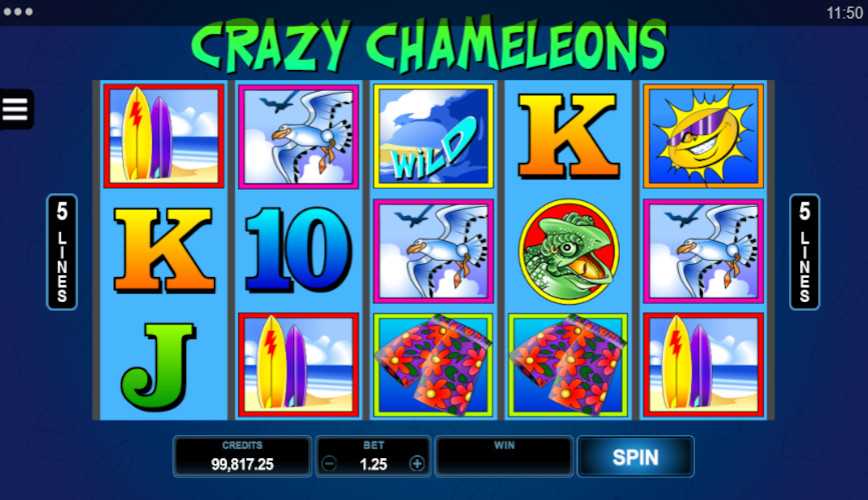
Task: Click the CREDITS balance display
Action: (242, 456)
